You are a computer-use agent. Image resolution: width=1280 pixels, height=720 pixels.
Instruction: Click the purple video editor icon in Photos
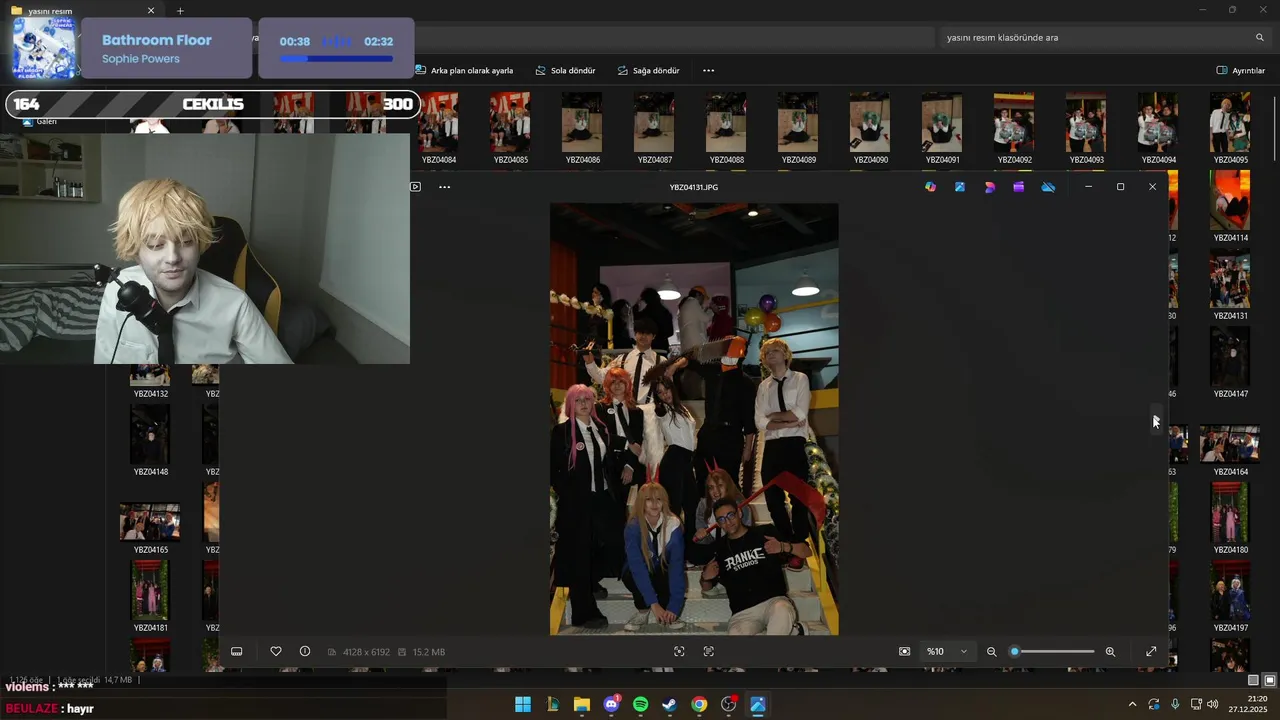(x=1019, y=187)
